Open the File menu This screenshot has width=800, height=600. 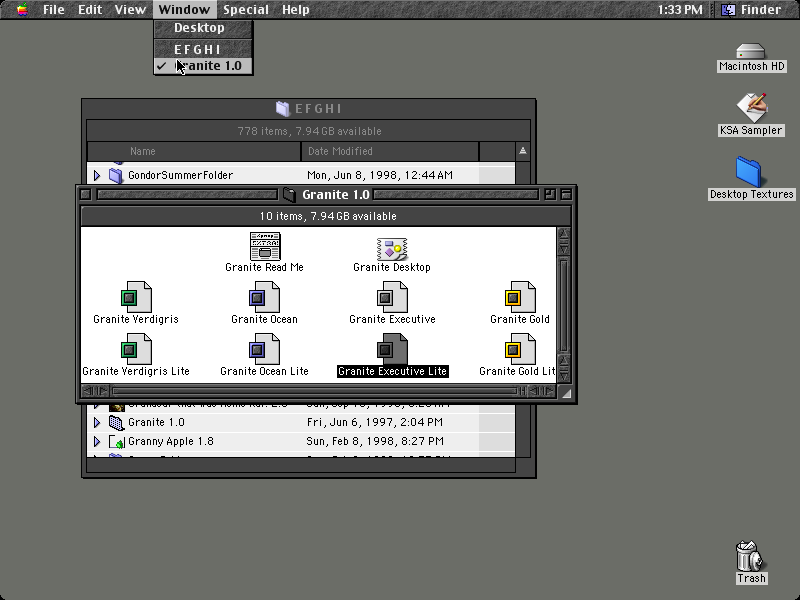(54, 9)
